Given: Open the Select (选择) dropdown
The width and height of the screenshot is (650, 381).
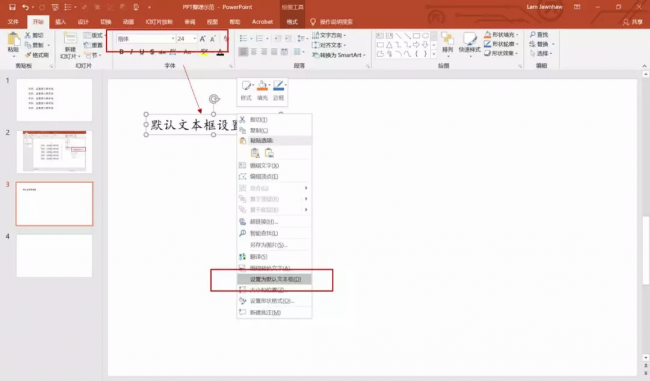Looking at the screenshot, I should click(541, 53).
